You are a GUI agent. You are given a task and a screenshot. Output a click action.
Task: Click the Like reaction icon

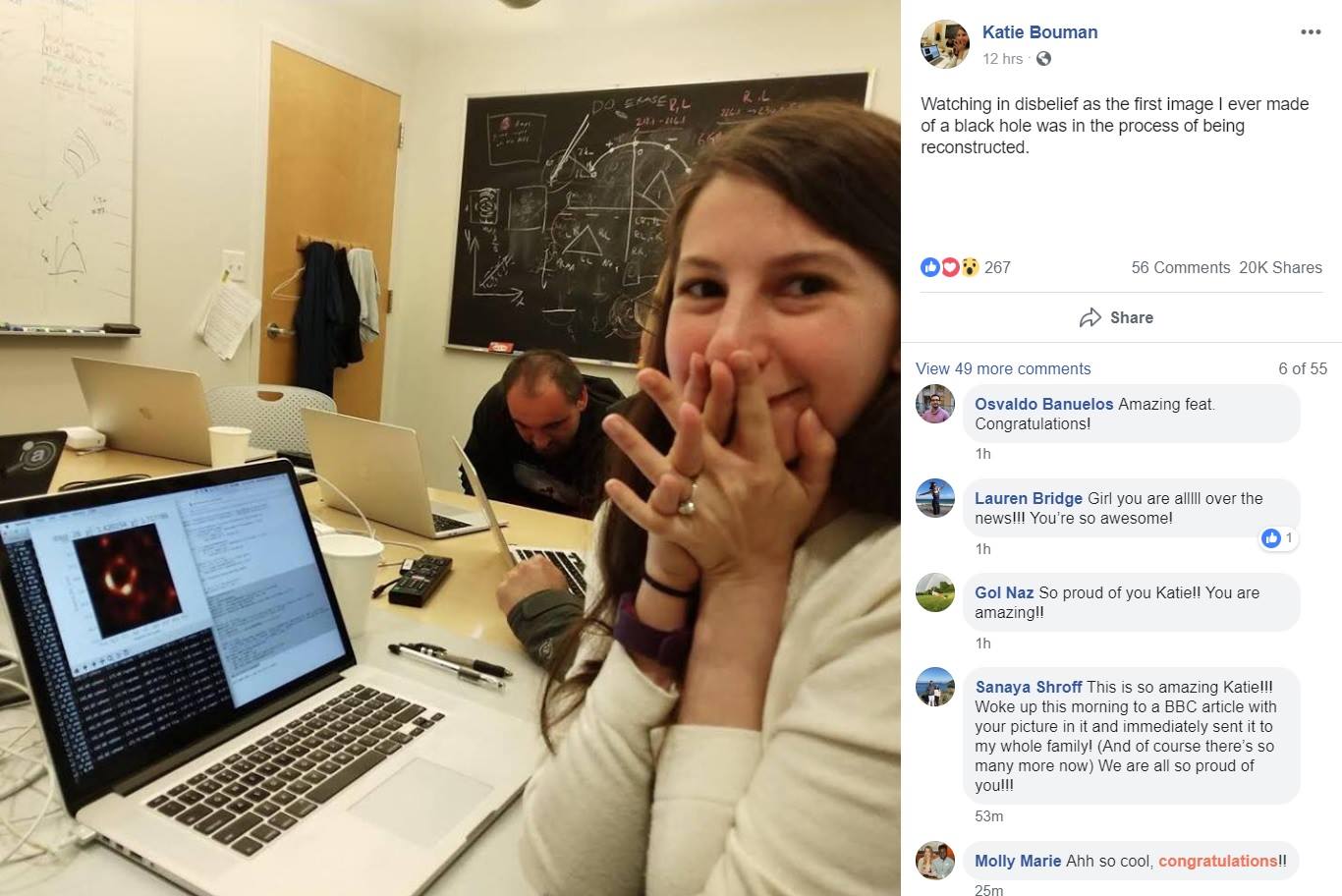[x=929, y=267]
